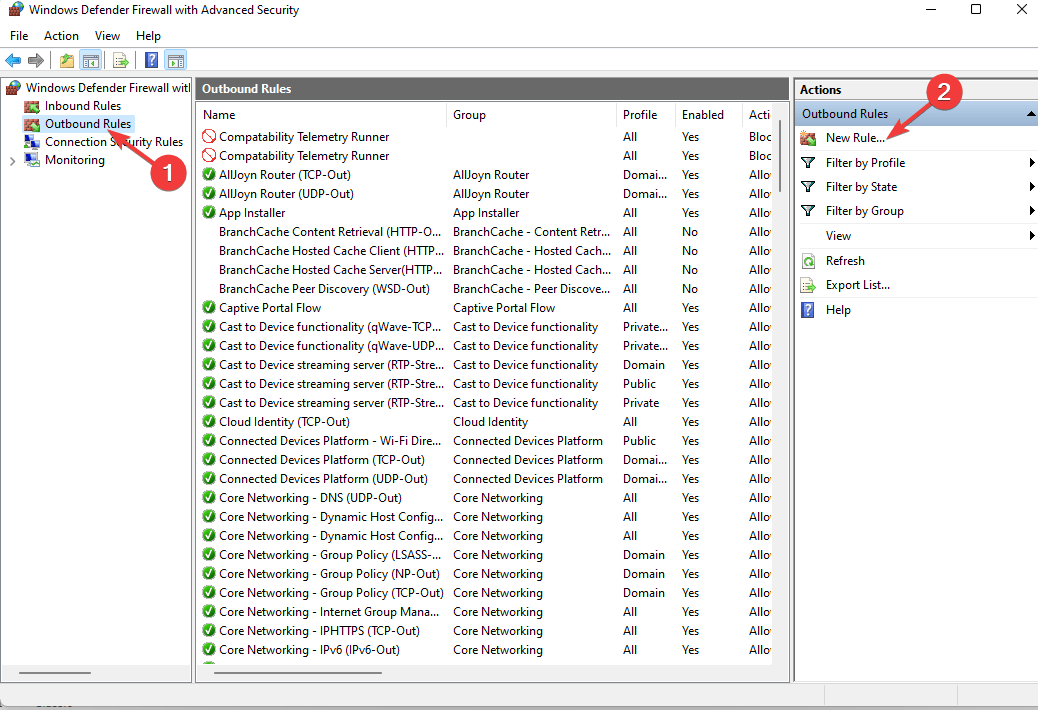The width and height of the screenshot is (1038, 710).
Task: Click the Help icon in Actions pane
Action: click(x=808, y=310)
